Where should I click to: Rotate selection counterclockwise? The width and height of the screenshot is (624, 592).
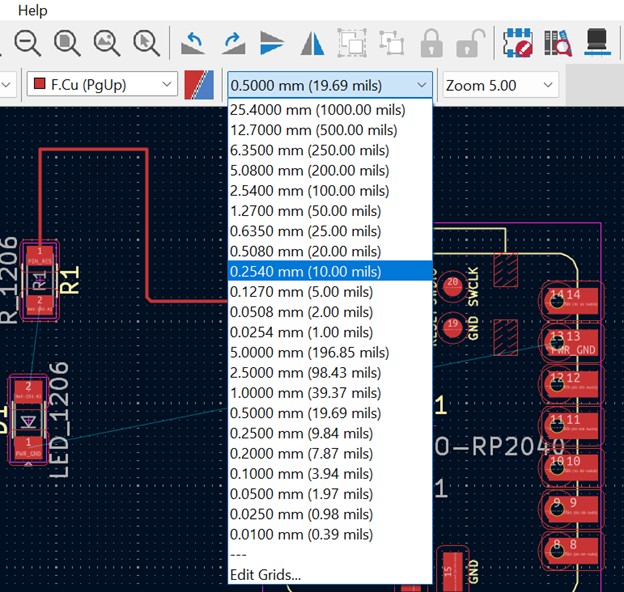(193, 42)
